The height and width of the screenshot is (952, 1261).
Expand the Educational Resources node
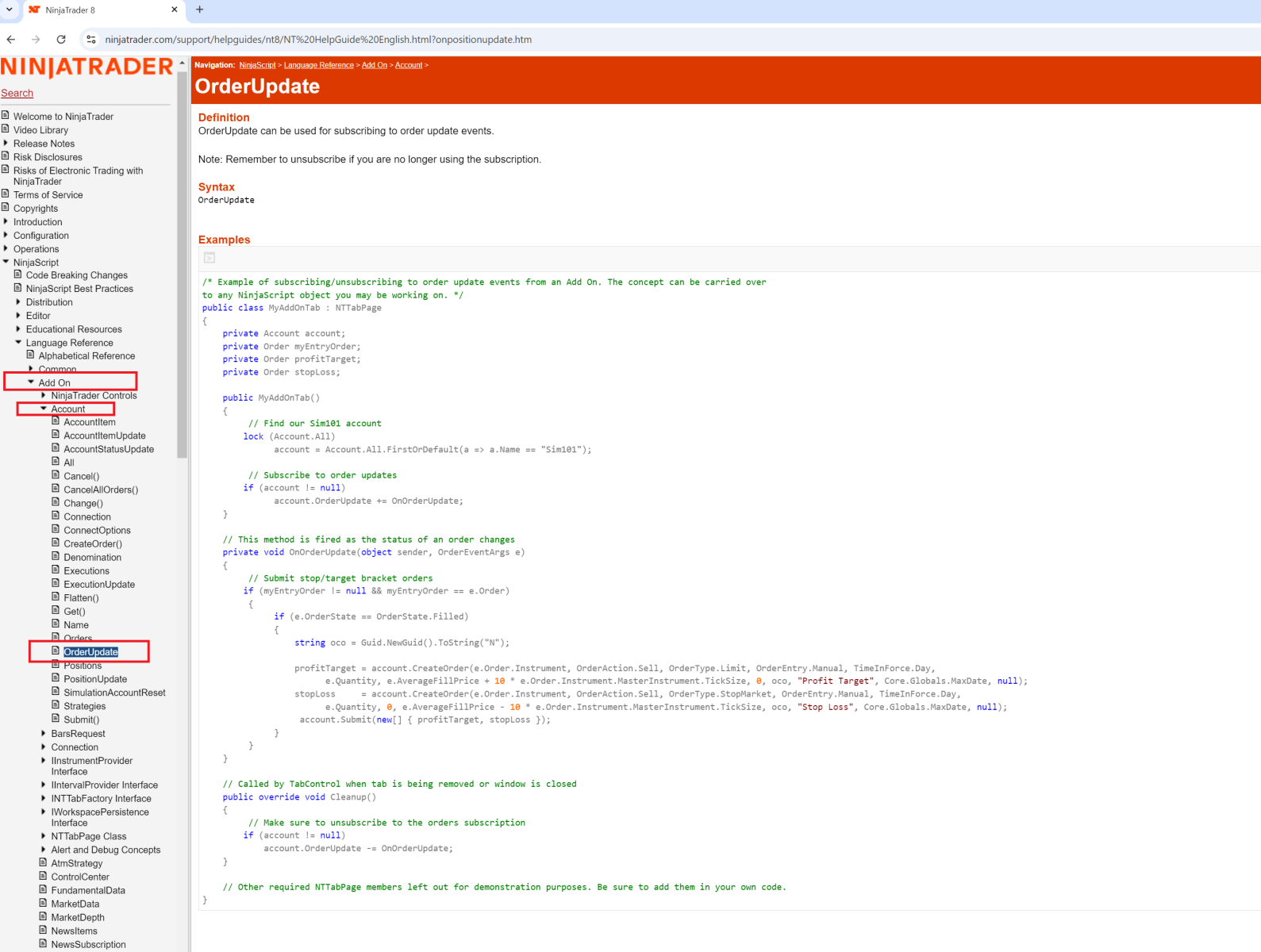tap(18, 328)
